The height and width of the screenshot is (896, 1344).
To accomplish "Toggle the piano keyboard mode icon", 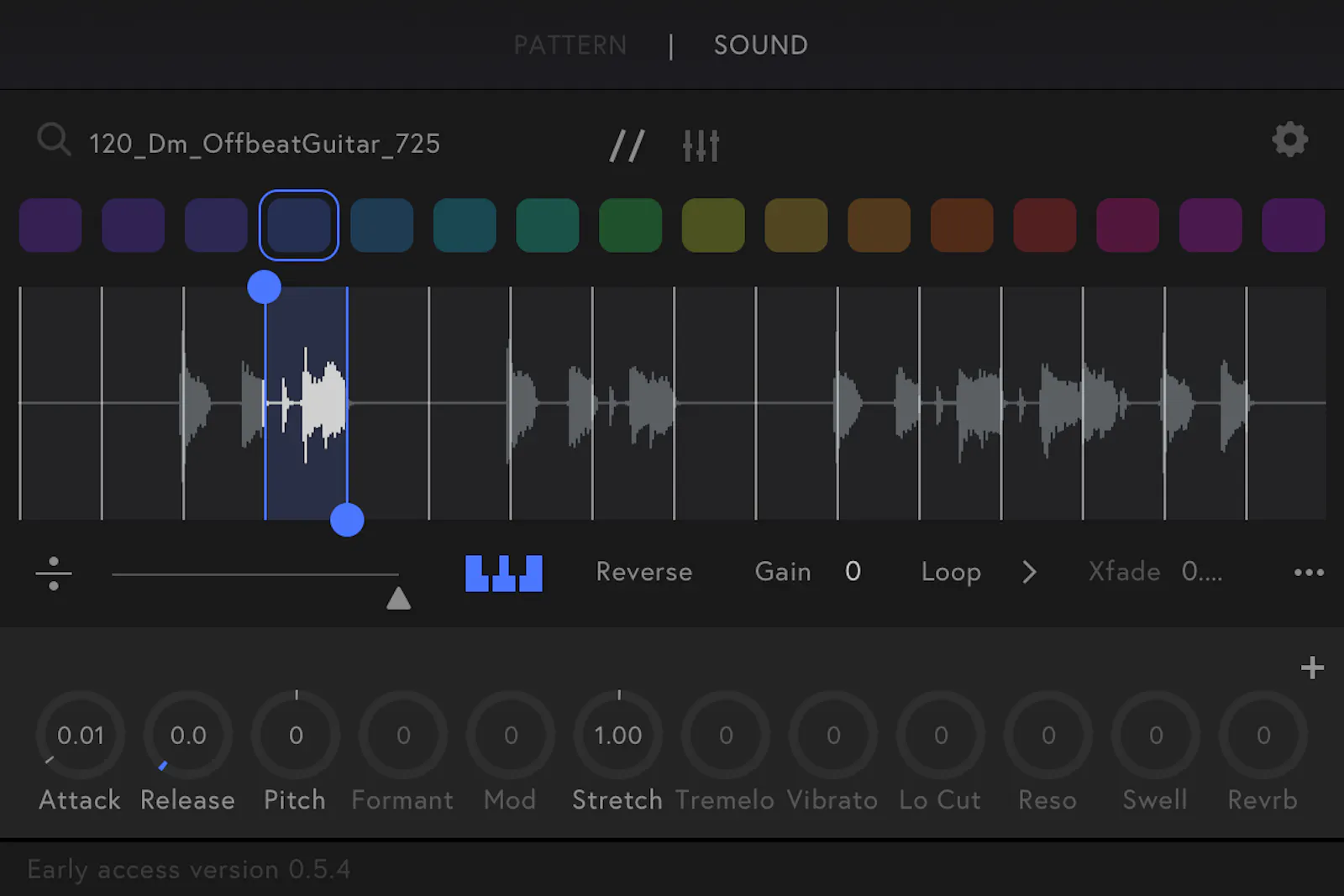I will (504, 574).
